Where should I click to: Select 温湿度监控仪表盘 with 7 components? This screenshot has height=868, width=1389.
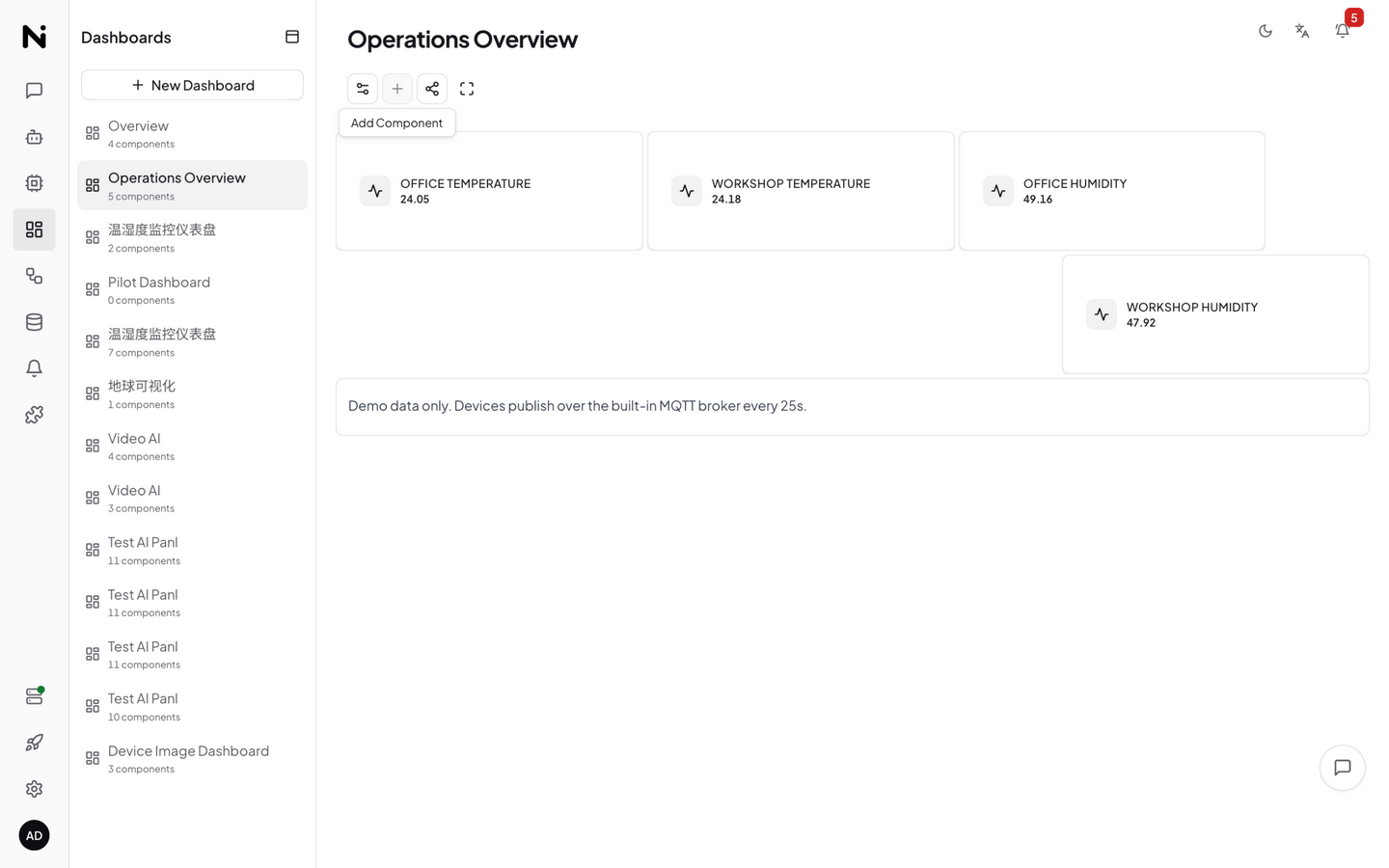192,341
